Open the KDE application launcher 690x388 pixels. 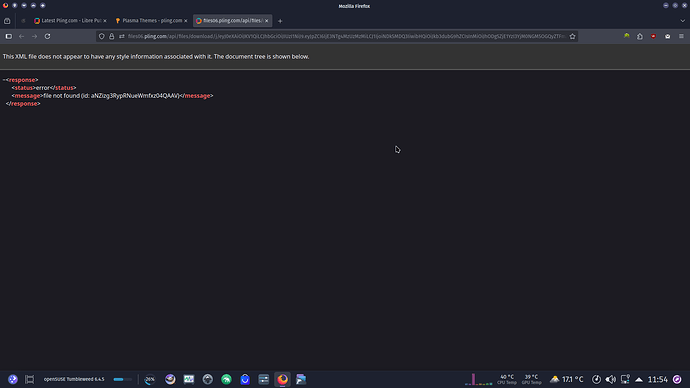coord(13,379)
